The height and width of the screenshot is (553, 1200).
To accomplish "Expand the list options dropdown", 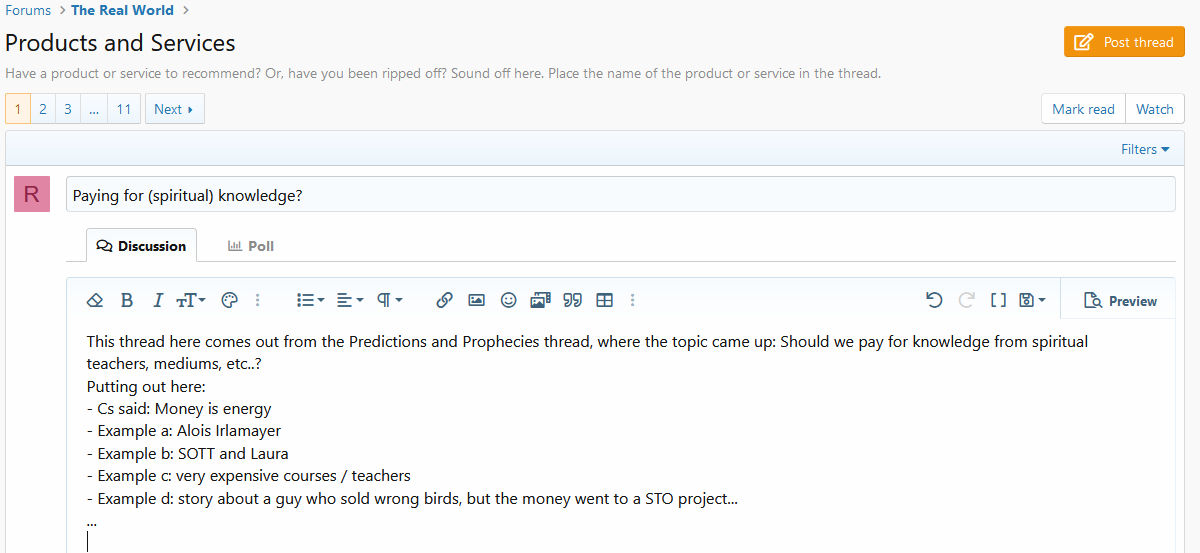I will point(310,300).
